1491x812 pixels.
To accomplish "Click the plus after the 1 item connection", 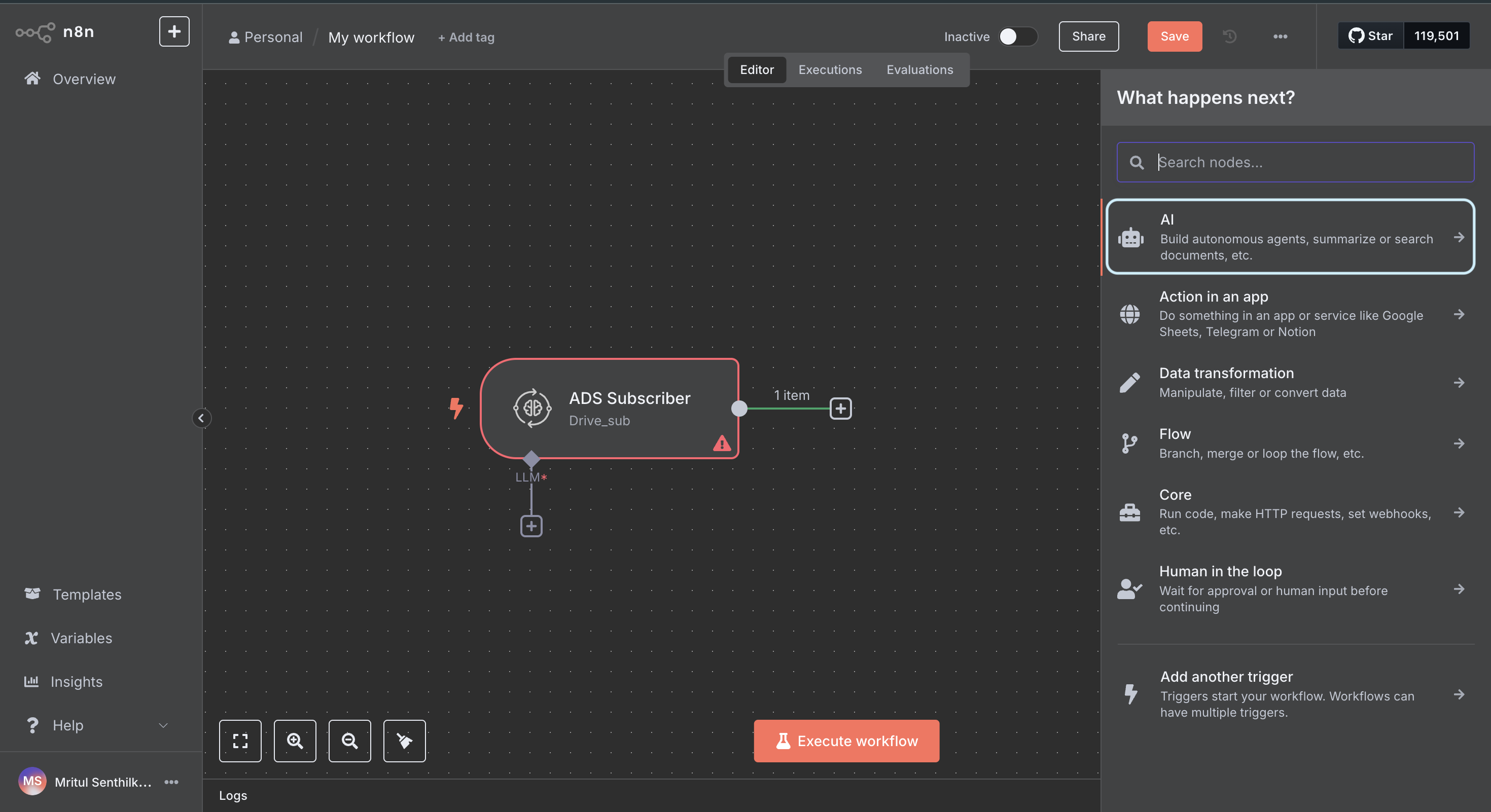I will tap(840, 409).
